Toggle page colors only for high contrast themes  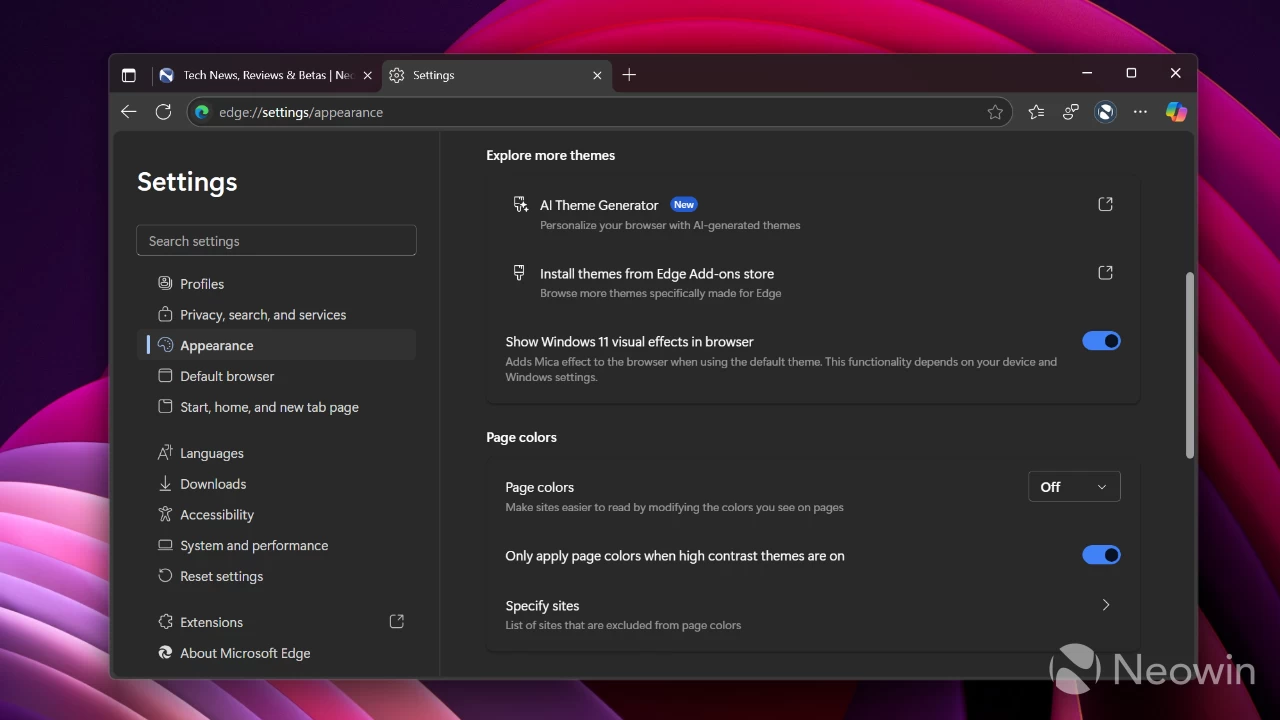point(1101,555)
